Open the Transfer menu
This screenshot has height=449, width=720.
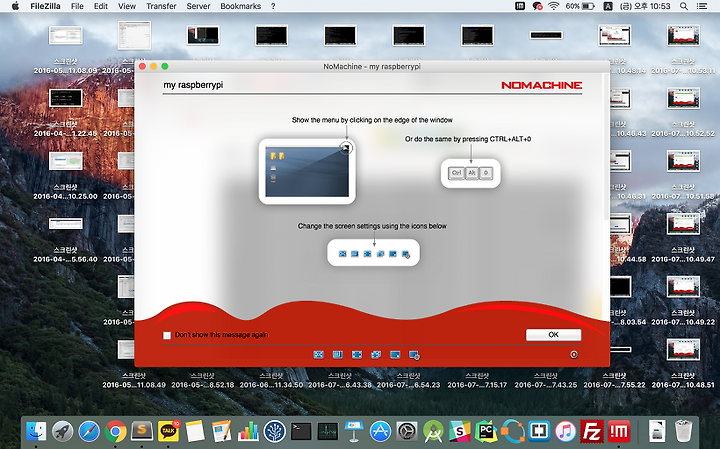pos(161,6)
